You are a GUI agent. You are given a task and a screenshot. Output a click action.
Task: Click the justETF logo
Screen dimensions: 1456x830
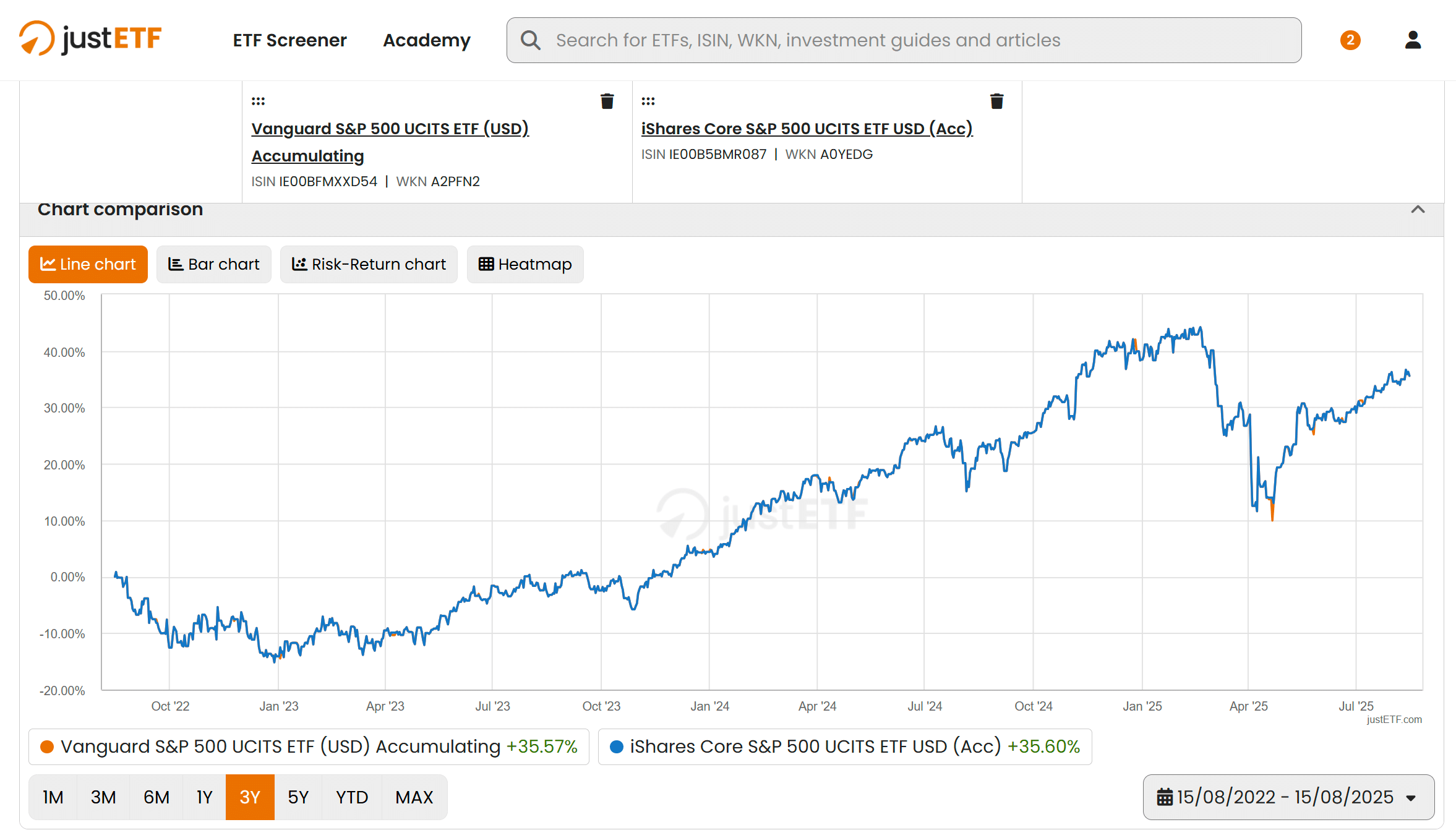pos(90,39)
